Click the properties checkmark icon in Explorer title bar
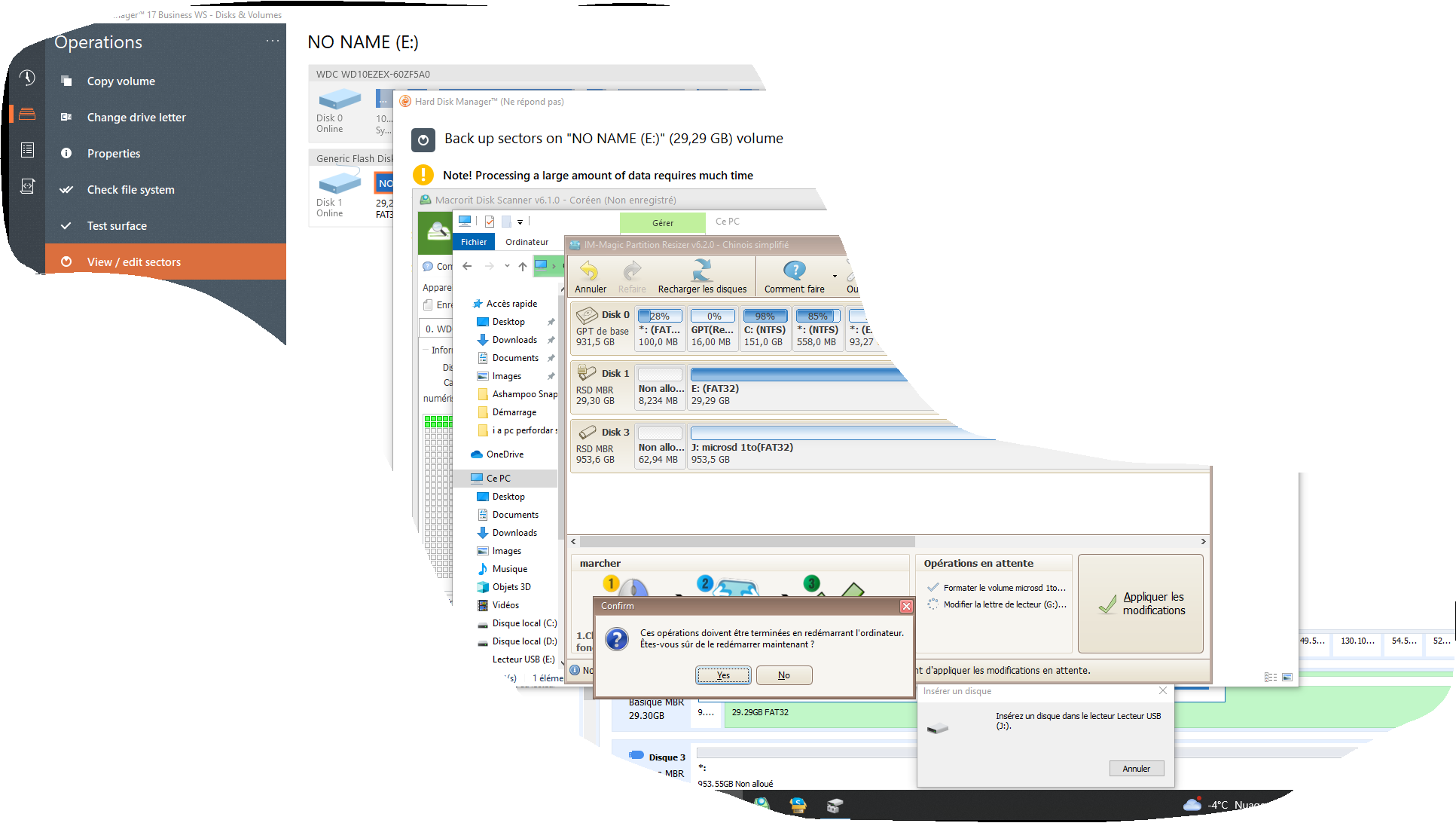Viewport: 1456px width, 823px height. coord(490,221)
